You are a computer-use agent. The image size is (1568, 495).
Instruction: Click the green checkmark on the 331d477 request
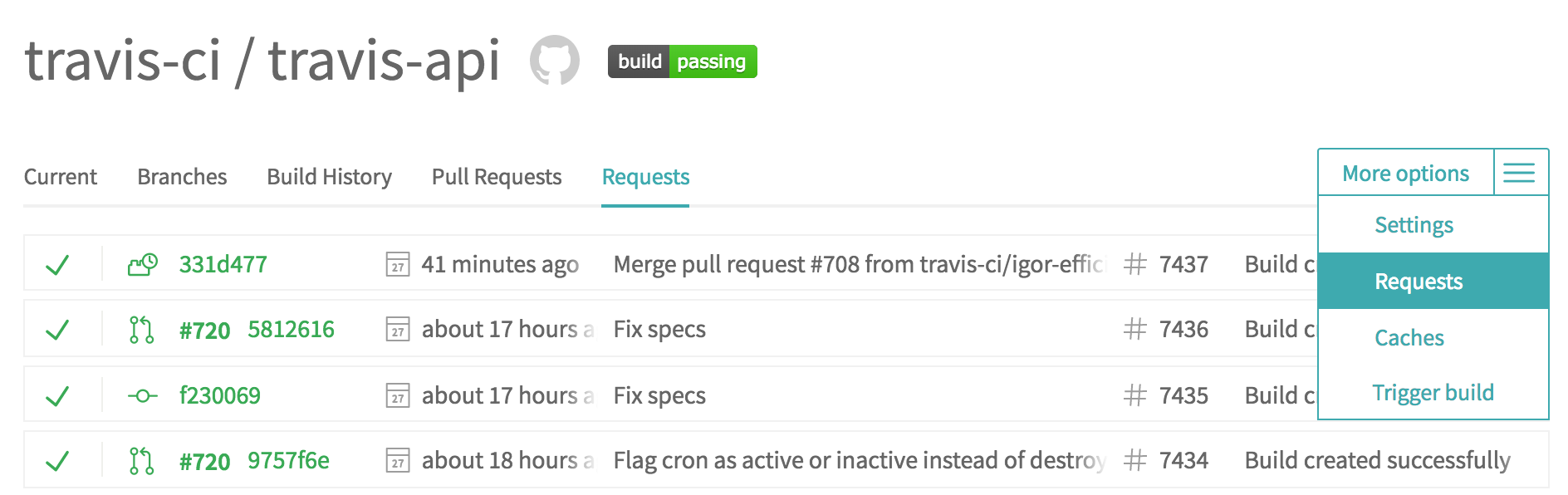(x=58, y=263)
